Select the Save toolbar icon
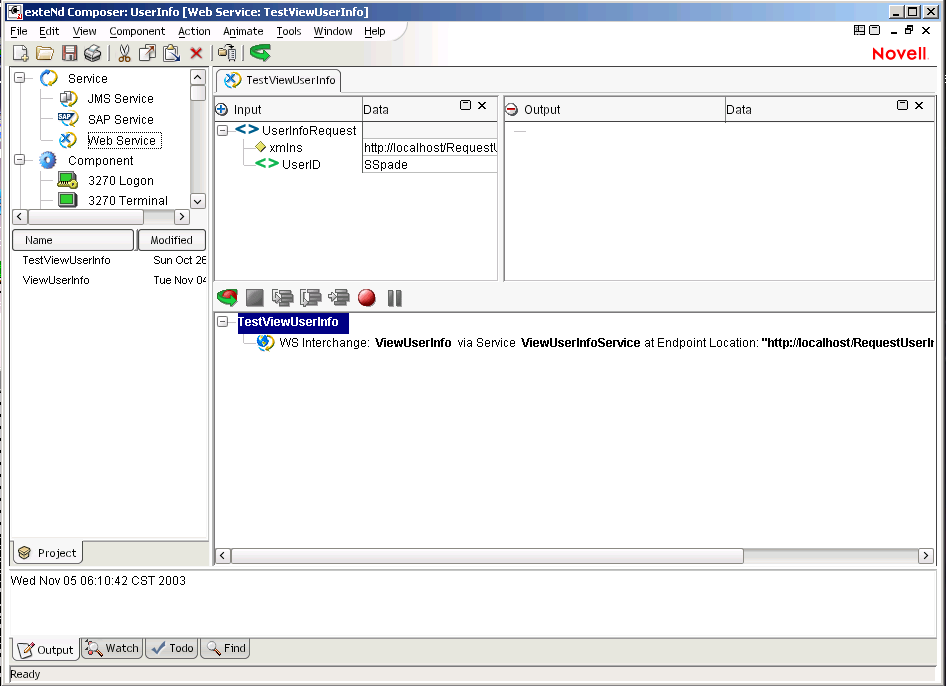Viewport: 946px width, 686px height. pyautogui.click(x=69, y=53)
